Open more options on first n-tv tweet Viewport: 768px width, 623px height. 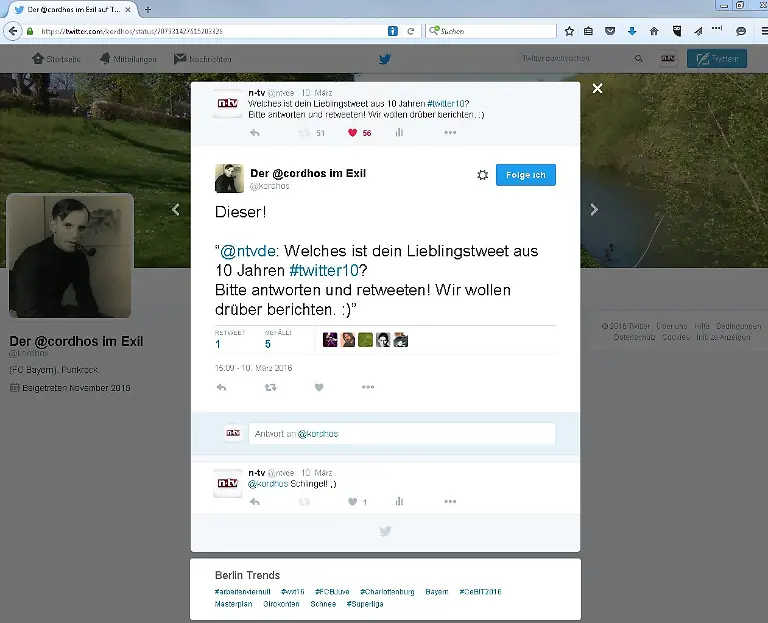(x=450, y=133)
